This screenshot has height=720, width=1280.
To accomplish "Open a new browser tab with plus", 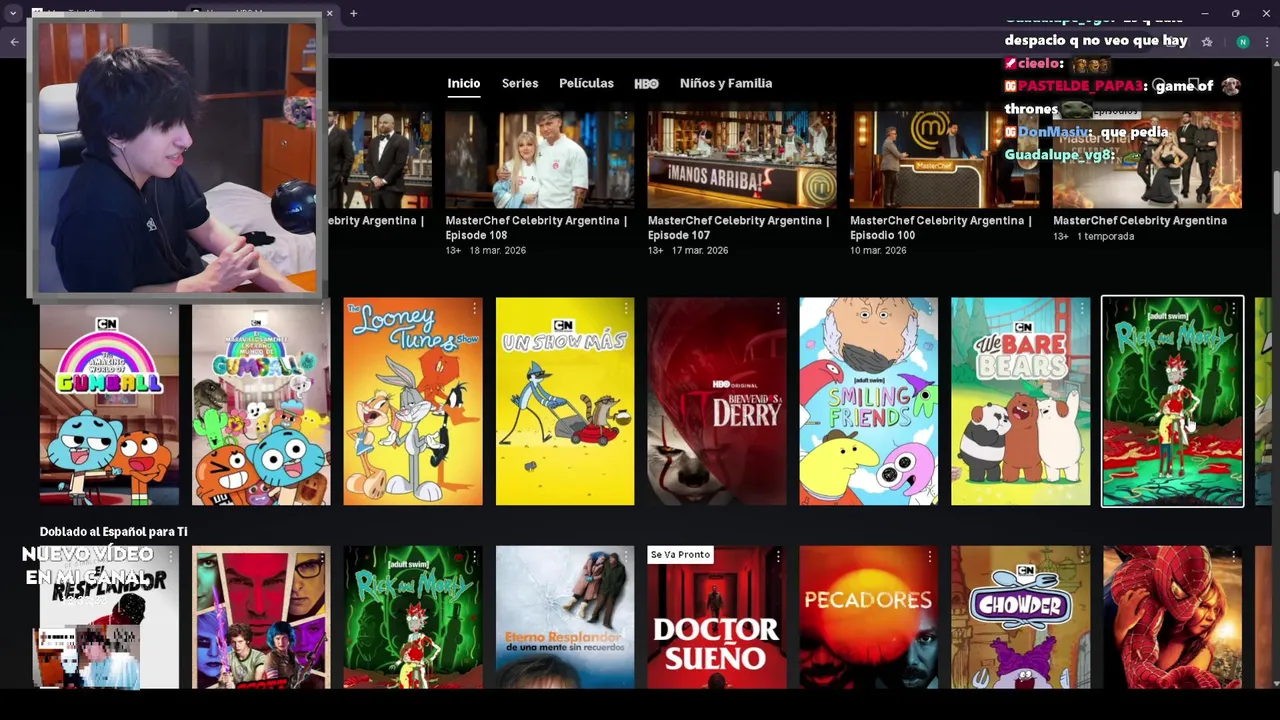I will coord(354,13).
